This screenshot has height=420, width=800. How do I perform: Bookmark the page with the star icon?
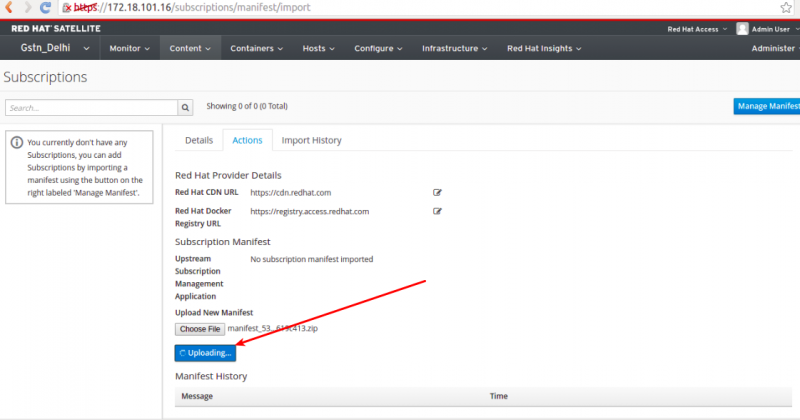click(x=786, y=7)
